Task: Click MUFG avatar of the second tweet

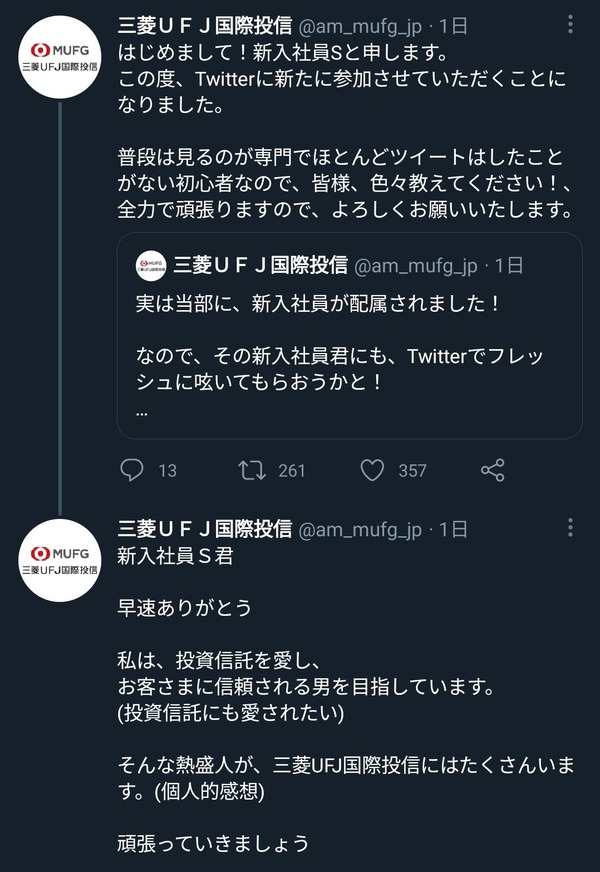Action: coord(60,560)
